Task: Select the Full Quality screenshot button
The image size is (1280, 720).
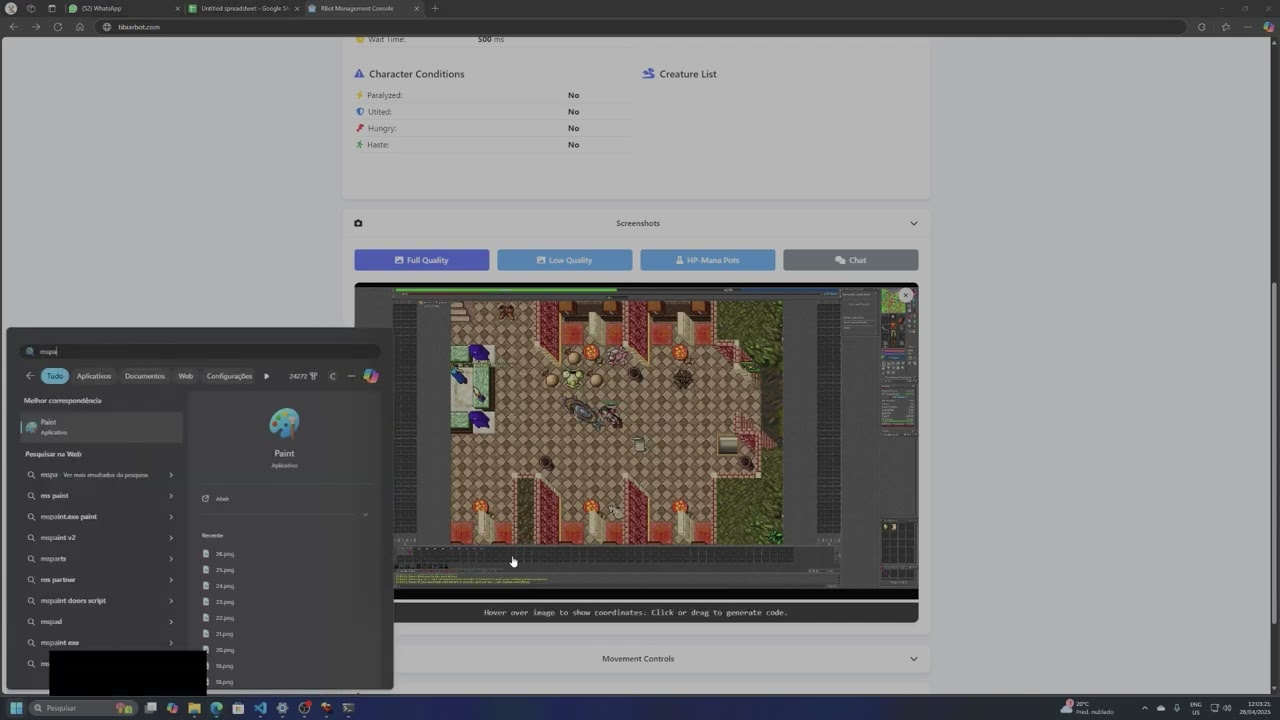Action: (x=421, y=260)
